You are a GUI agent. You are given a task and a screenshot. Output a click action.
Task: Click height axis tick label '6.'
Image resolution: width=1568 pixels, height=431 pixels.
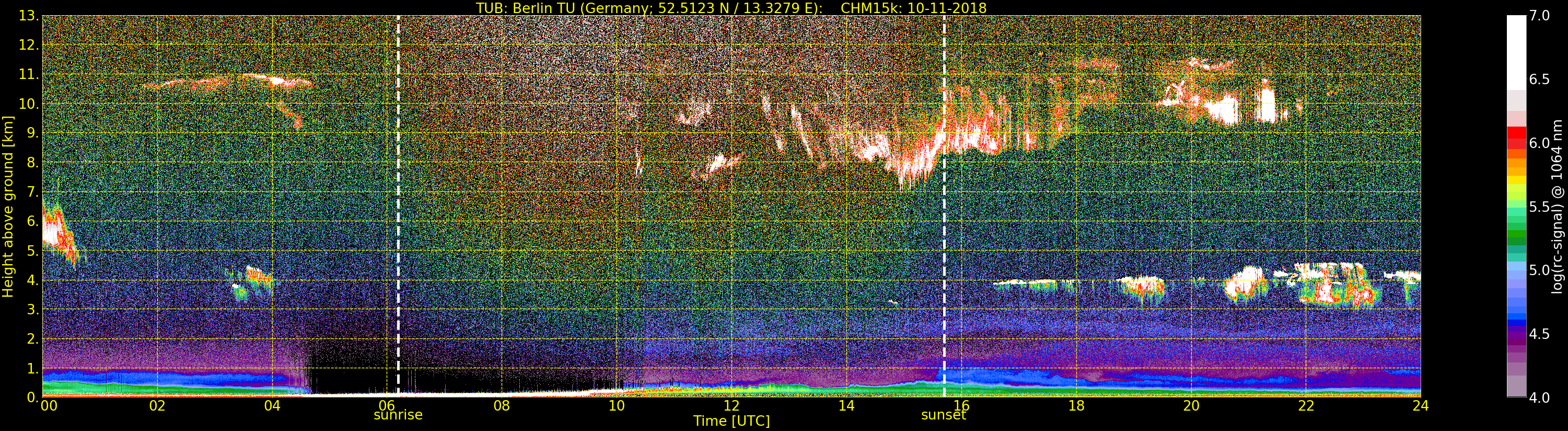(32, 221)
